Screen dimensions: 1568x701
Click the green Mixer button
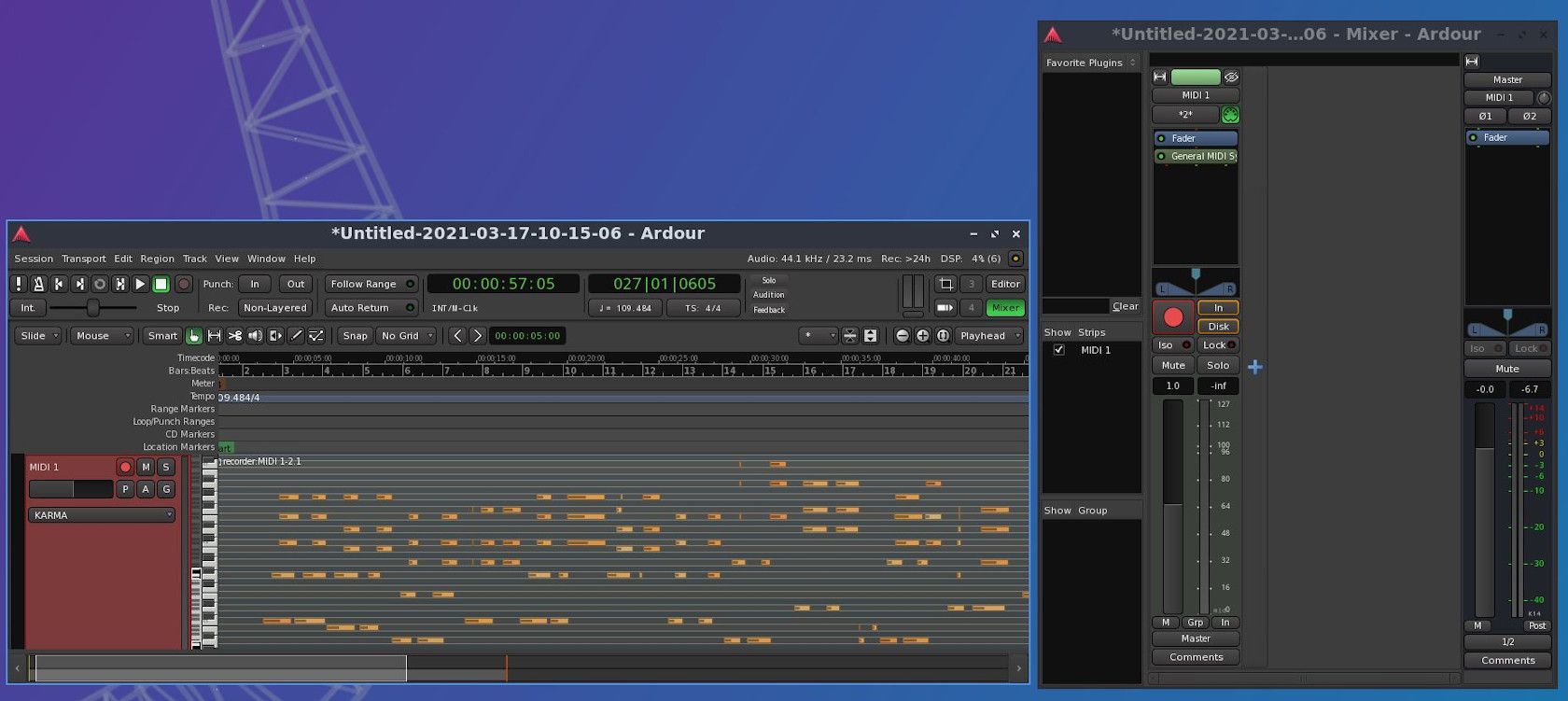[x=1005, y=307]
